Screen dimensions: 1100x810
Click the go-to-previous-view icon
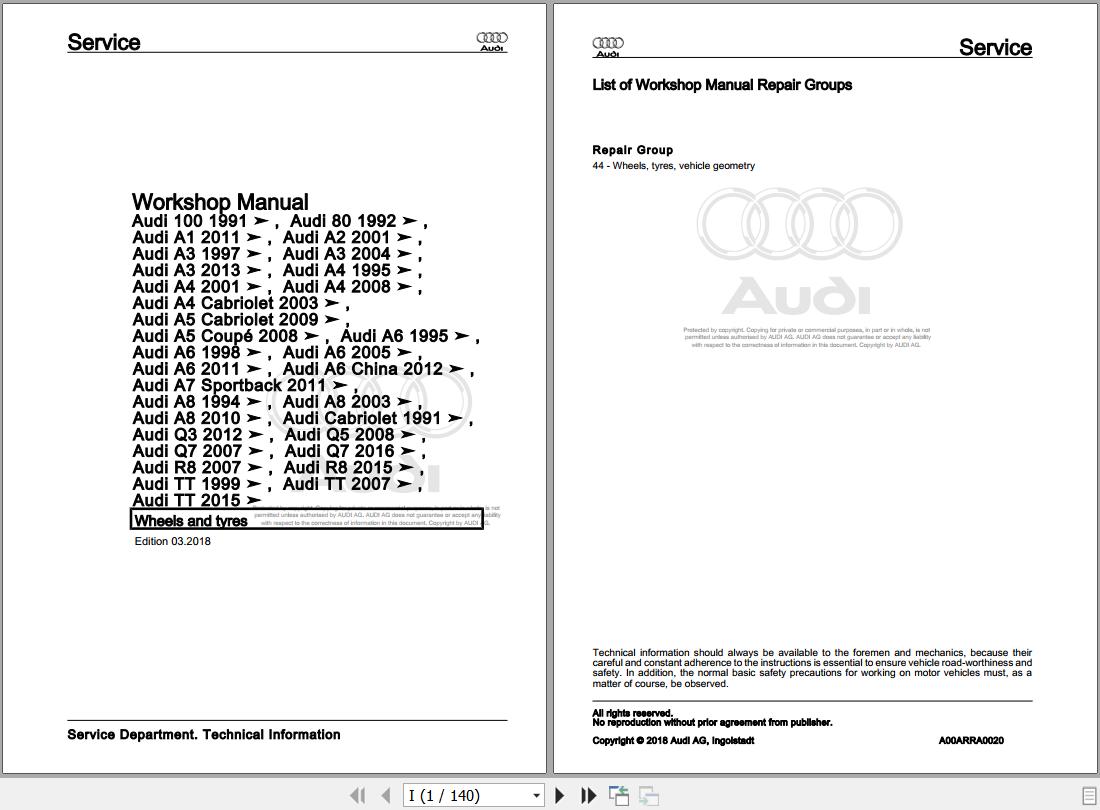point(619,795)
